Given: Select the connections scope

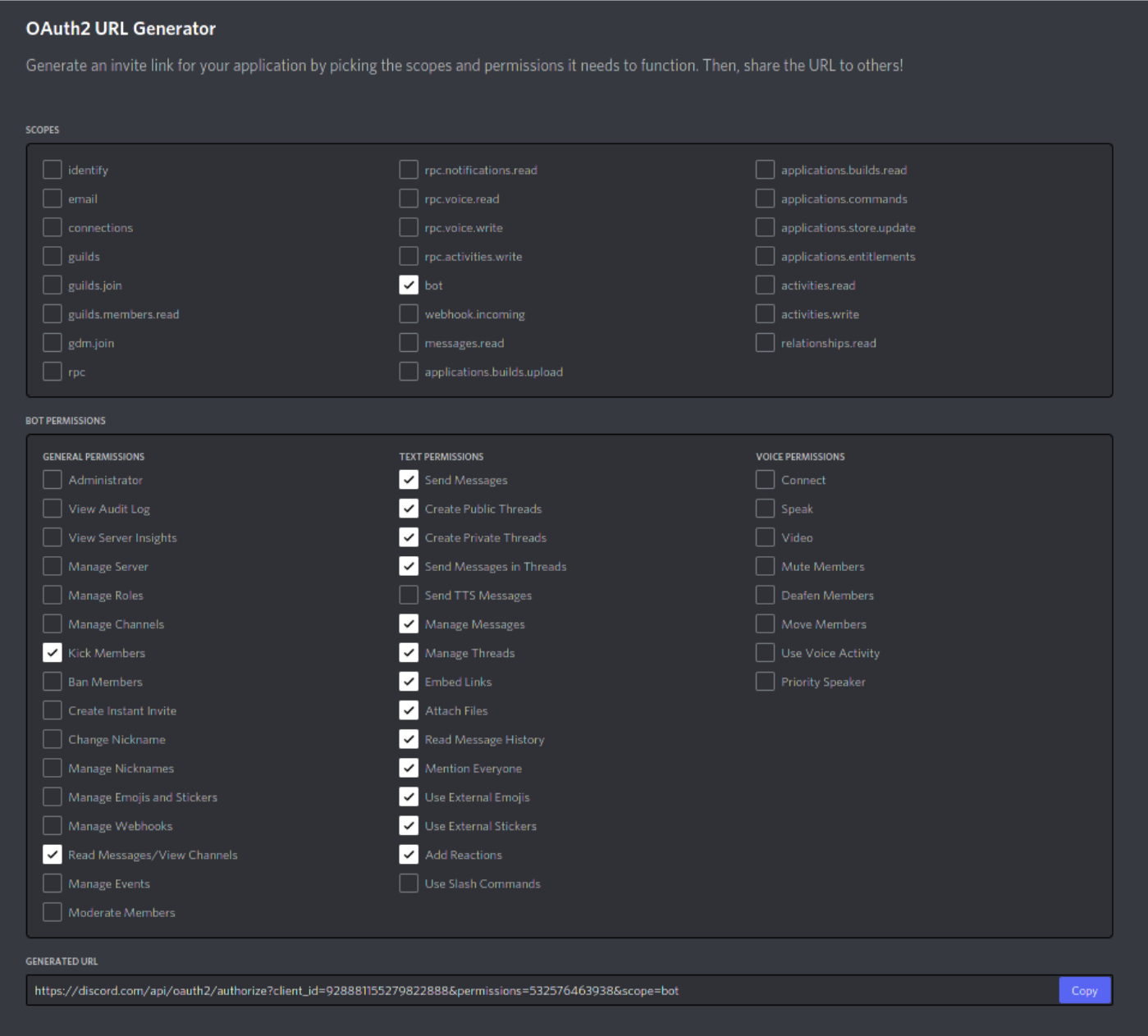Looking at the screenshot, I should click(53, 227).
